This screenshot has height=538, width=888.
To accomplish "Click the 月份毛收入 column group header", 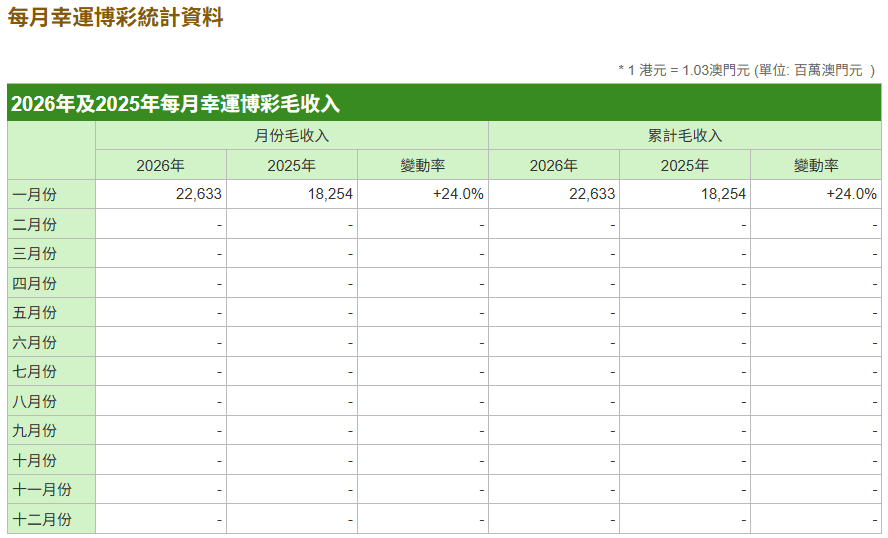I will point(292,136).
